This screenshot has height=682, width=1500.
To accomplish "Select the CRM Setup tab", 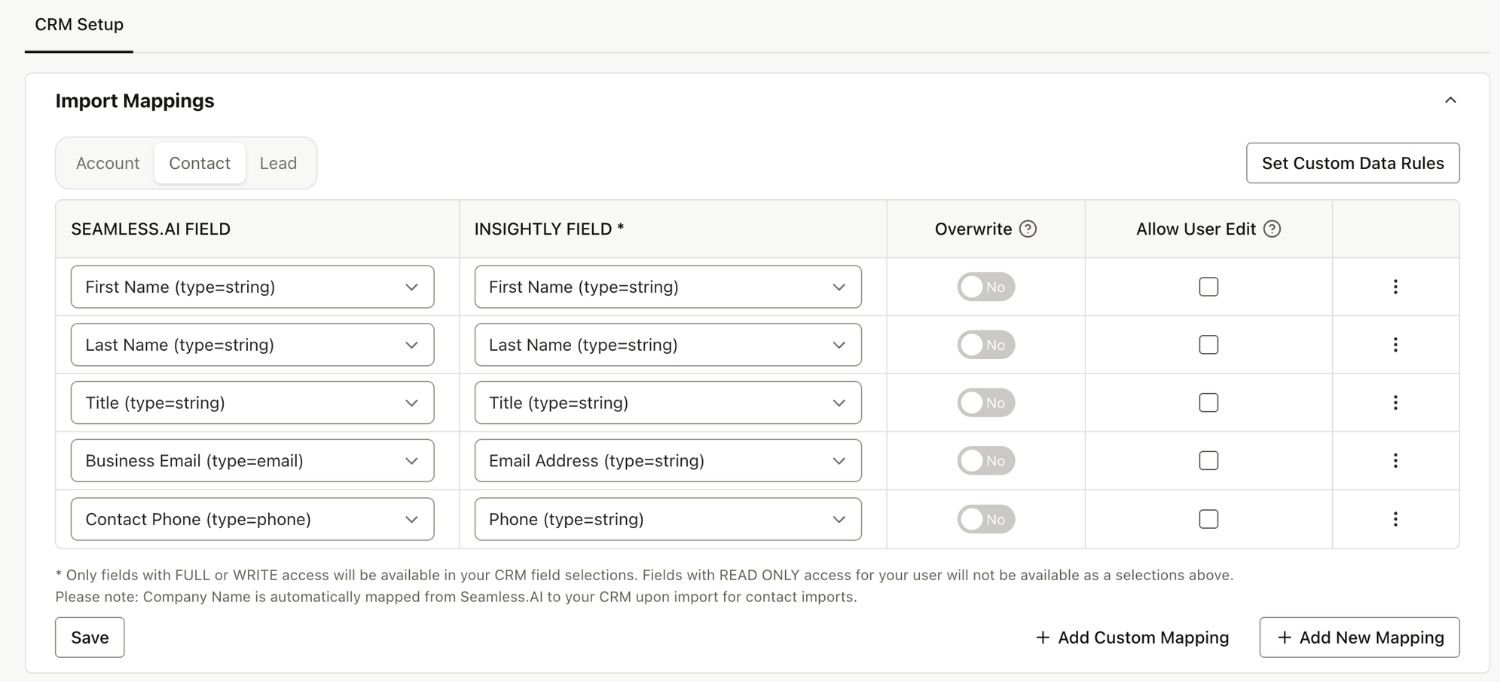I will 79,24.
